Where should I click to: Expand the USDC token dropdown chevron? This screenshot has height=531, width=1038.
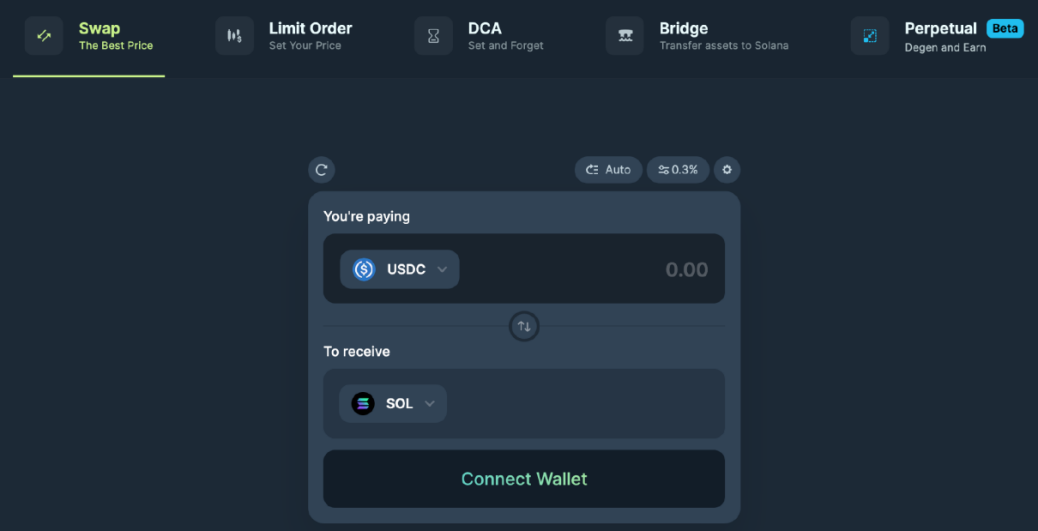pos(442,269)
